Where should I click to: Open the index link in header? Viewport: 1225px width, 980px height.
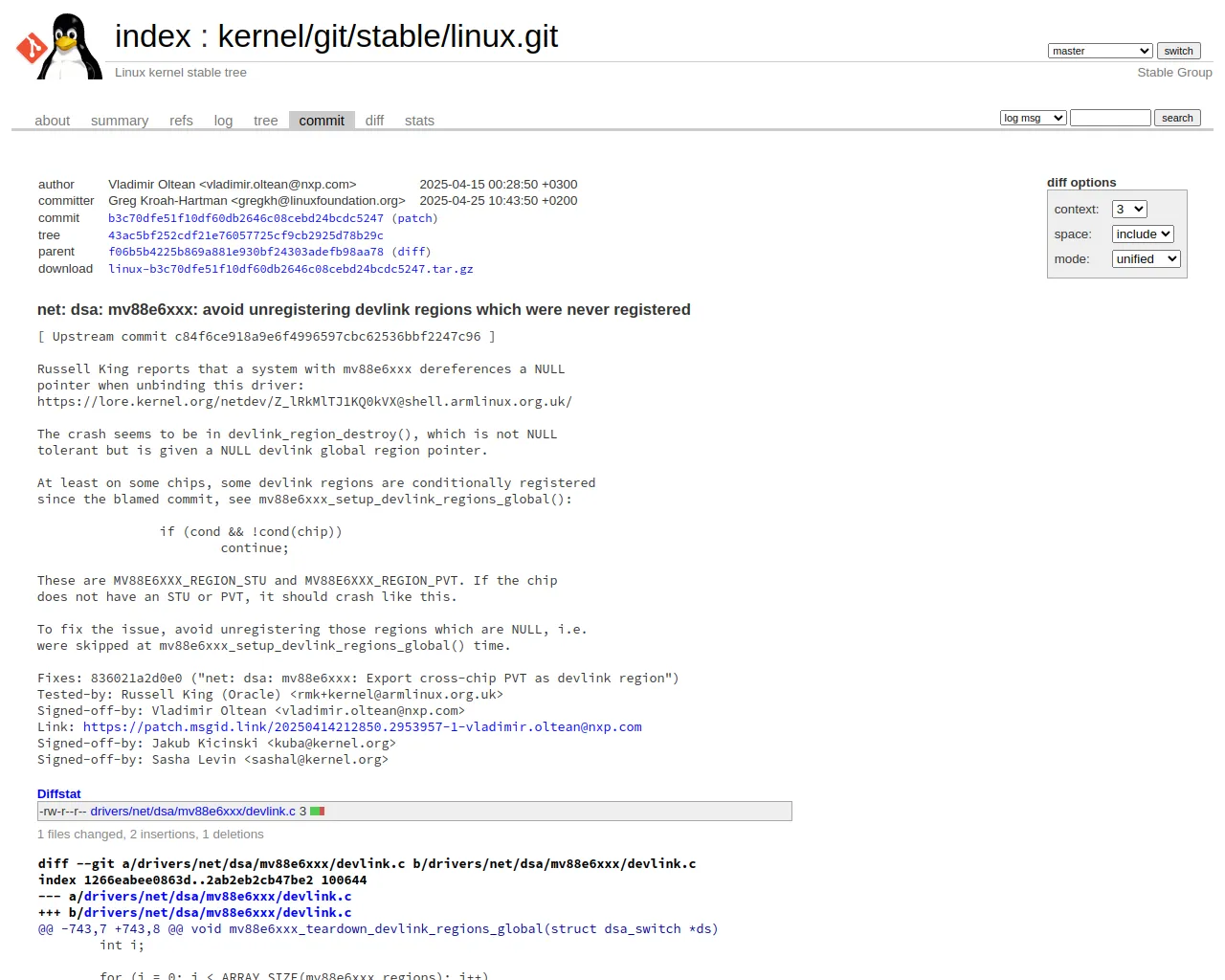click(153, 36)
